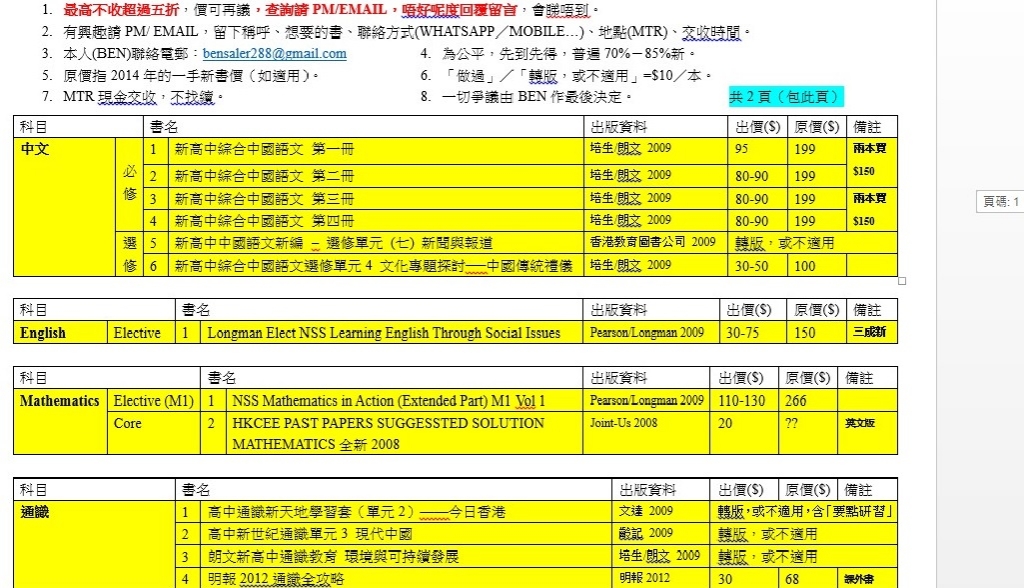
Task: Click the 明報 2012 通識全攻略 book title
Action: (x=276, y=579)
